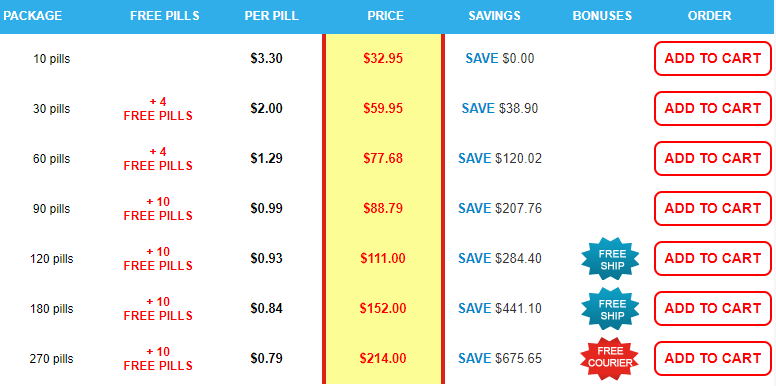Image resolution: width=776 pixels, height=386 pixels.
Task: Add the 90 pills package to cart
Action: (x=713, y=208)
